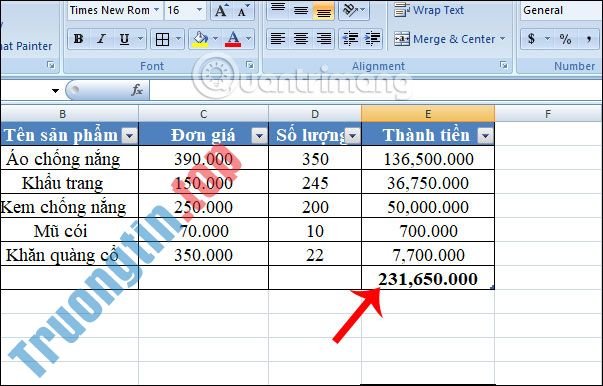The width and height of the screenshot is (603, 386).
Task: Toggle Underline formatting
Action: tap(124, 39)
